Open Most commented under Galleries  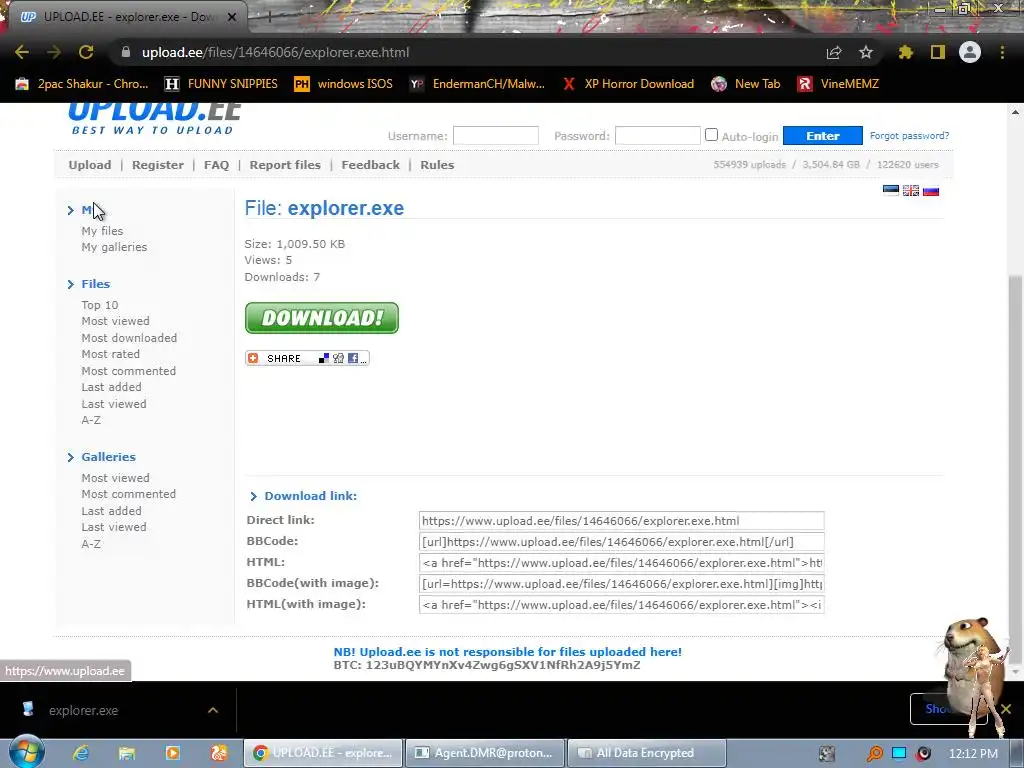129,494
